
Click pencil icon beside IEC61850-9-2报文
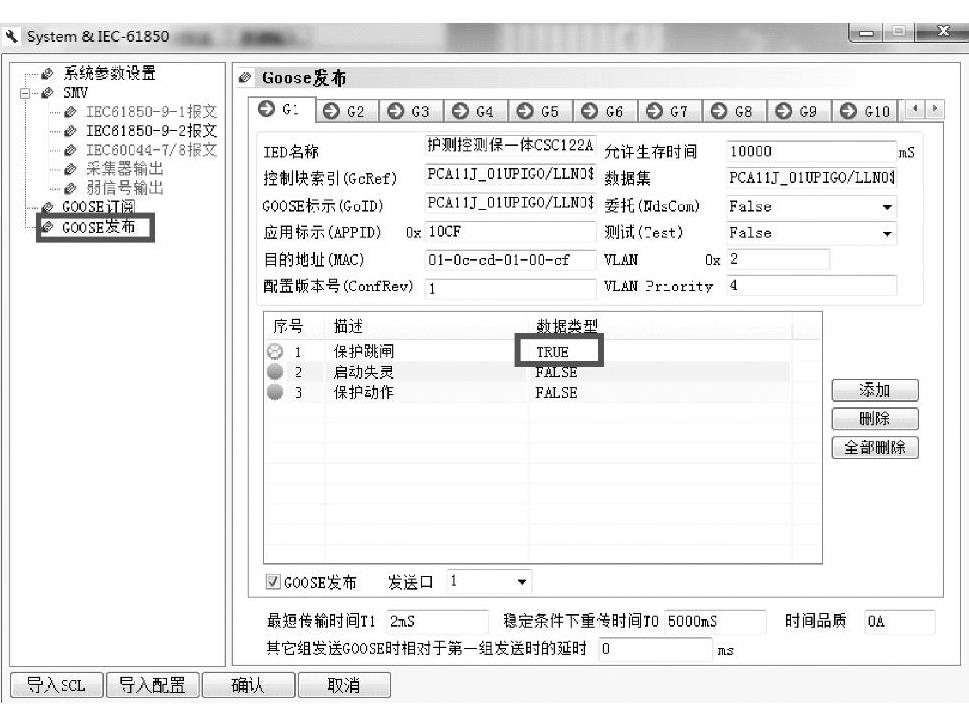[70, 131]
